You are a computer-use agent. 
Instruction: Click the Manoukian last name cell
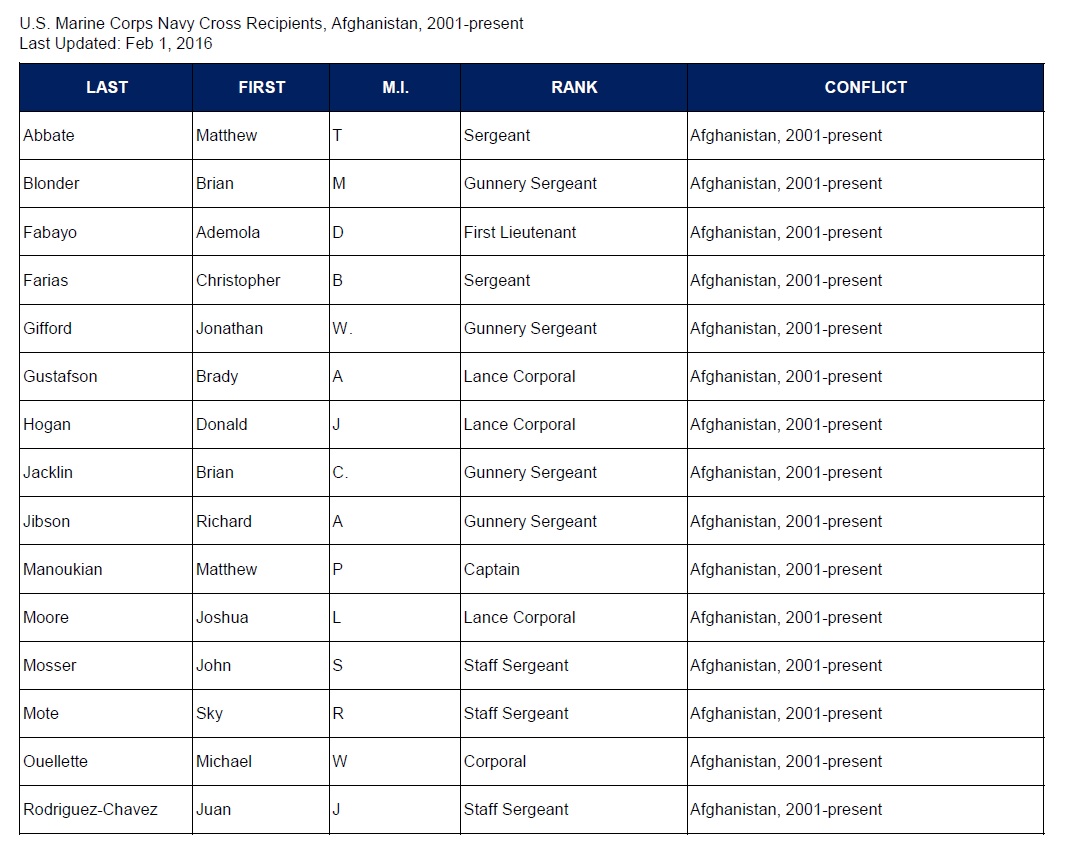[x=63, y=569]
